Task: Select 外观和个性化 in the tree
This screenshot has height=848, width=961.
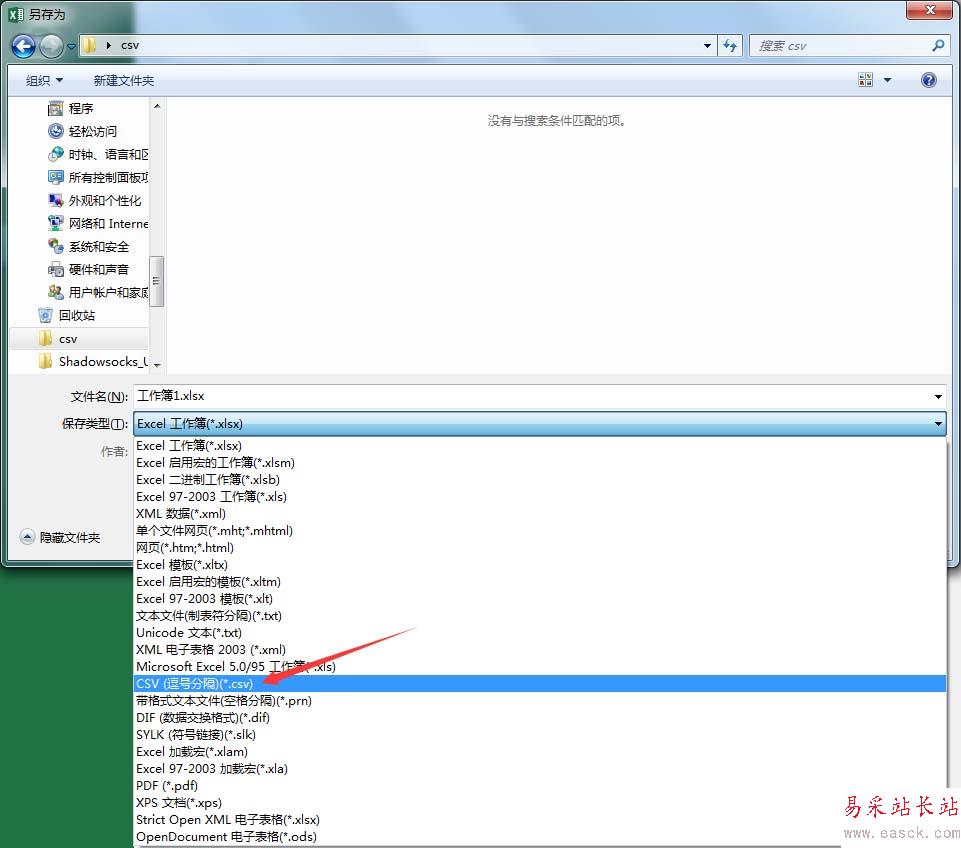Action: tap(104, 200)
